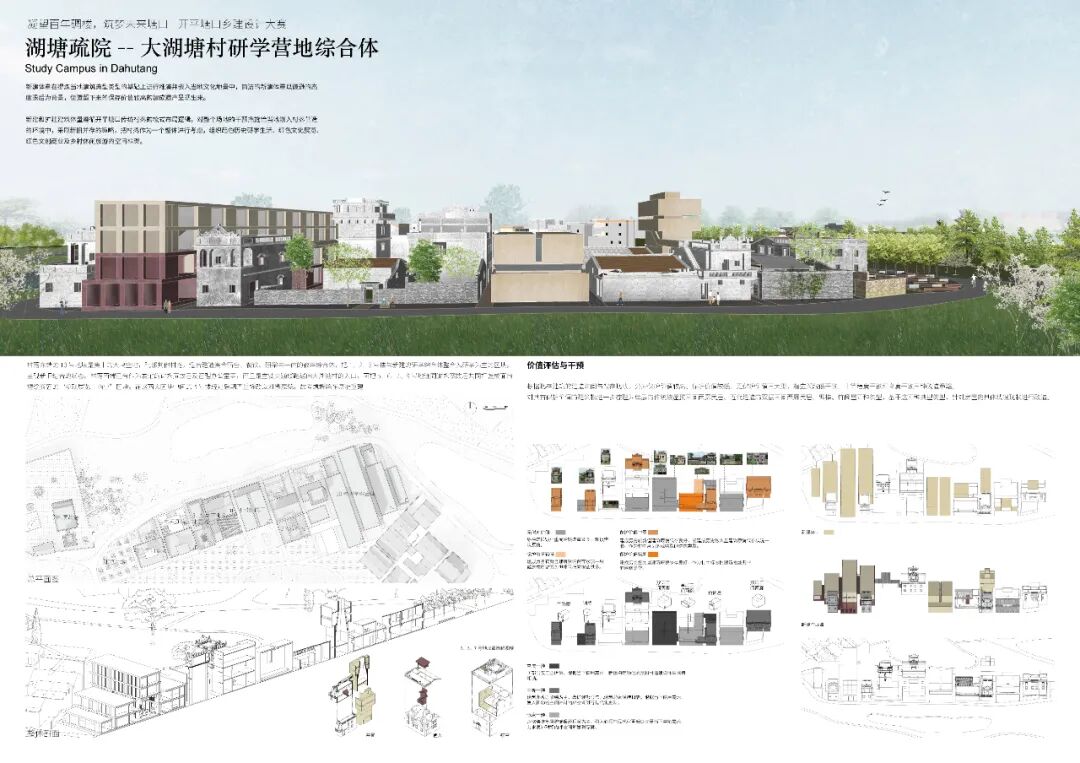This screenshot has height=763, width=1080.
Task: Pick the bright orange legend swatch in second row
Action: pos(653,554)
